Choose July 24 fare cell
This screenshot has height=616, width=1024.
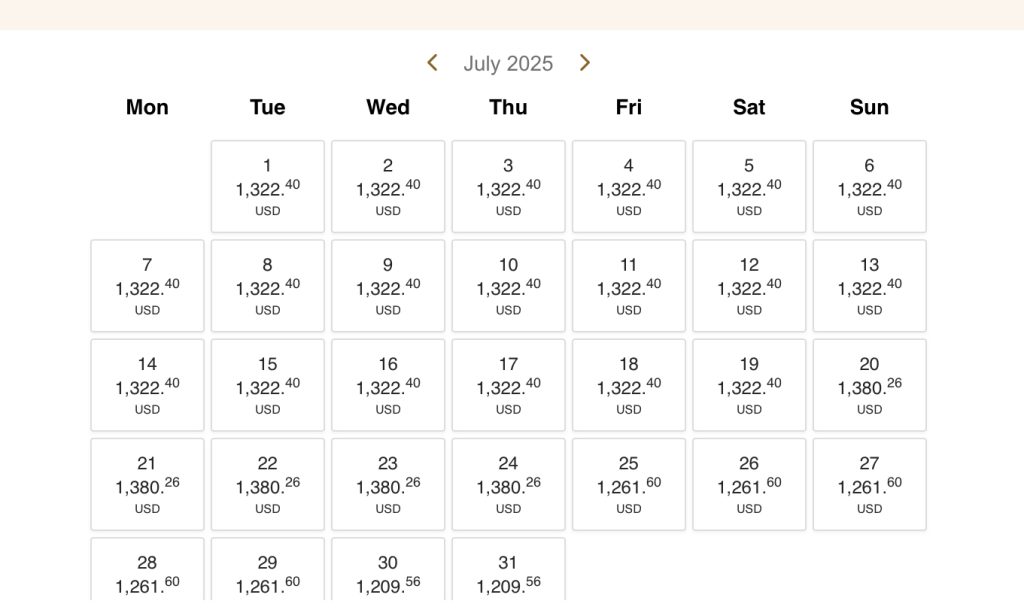(508, 484)
